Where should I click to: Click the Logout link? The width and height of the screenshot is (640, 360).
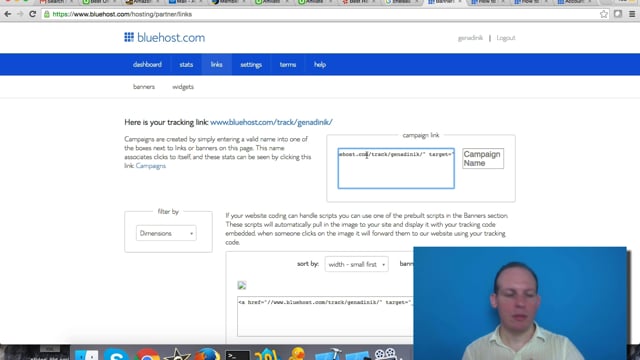tap(506, 38)
